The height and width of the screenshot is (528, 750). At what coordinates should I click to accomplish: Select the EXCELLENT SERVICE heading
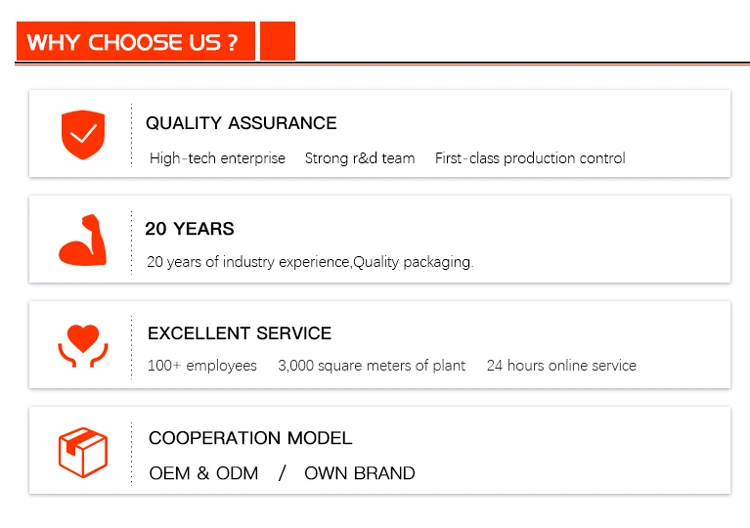[x=239, y=333]
